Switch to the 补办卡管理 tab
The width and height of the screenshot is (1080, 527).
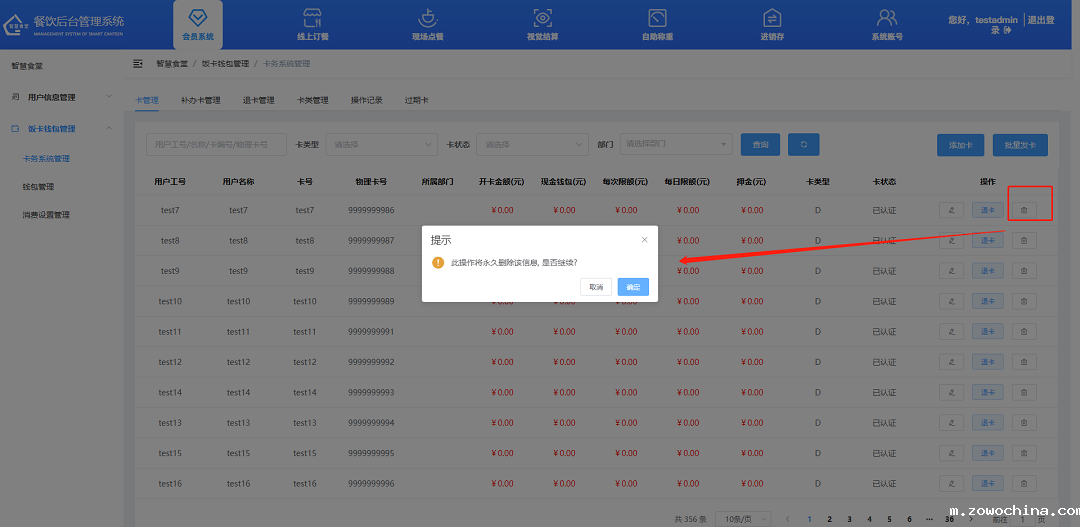(x=200, y=100)
